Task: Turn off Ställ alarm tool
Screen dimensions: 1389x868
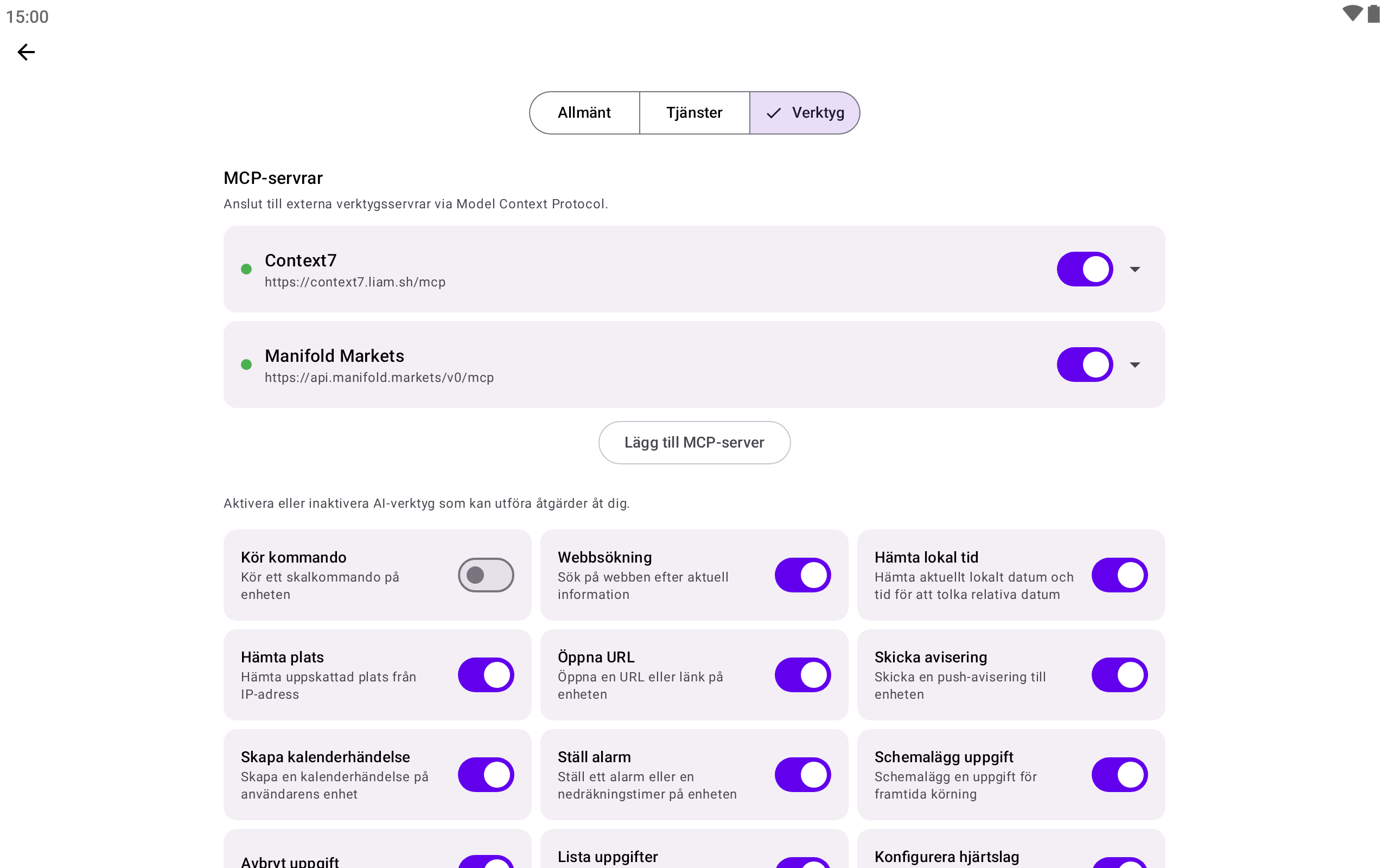Action: click(x=802, y=775)
